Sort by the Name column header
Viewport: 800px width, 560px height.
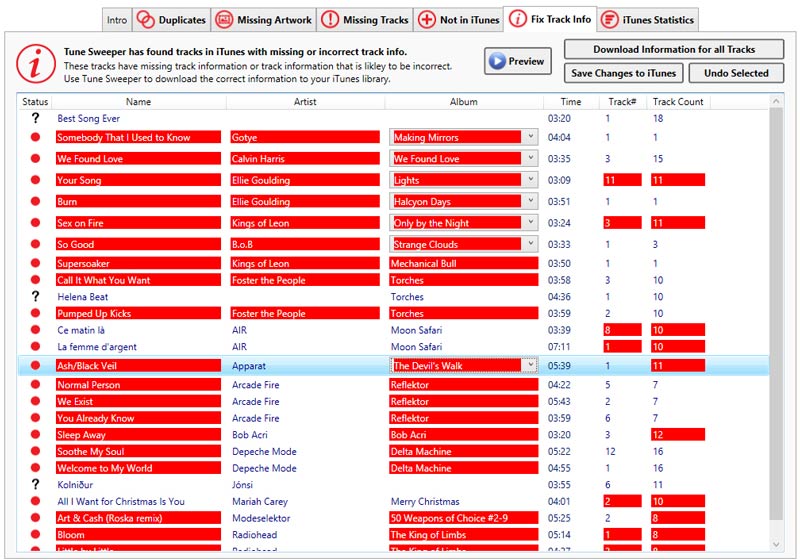tap(138, 101)
